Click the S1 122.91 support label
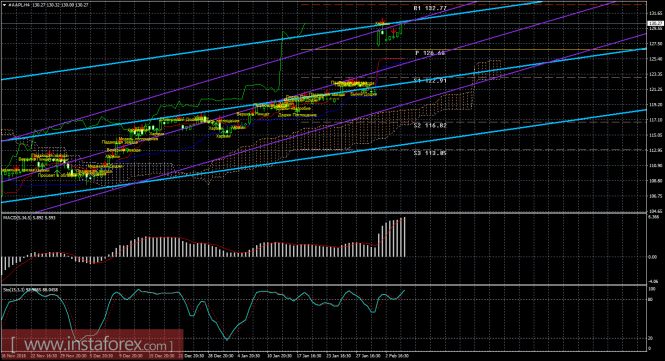This screenshot has height=361, width=665. 430,80
